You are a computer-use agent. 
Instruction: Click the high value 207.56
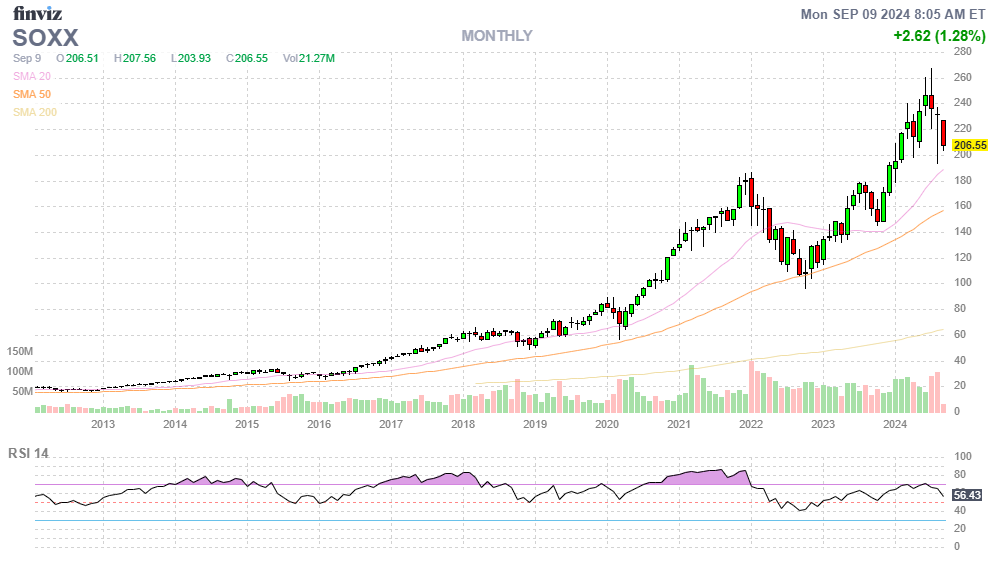(139, 58)
